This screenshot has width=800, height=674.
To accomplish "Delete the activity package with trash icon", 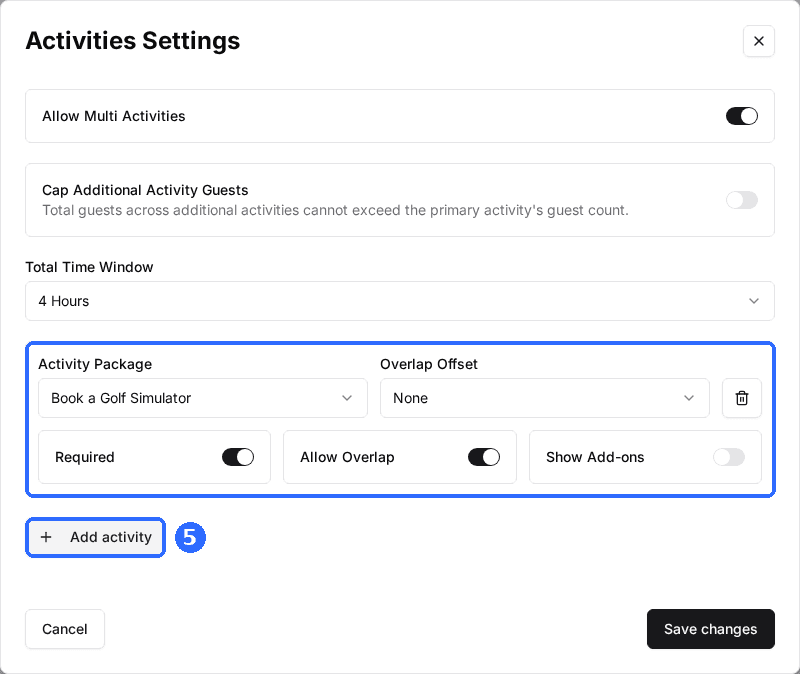I will click(741, 398).
